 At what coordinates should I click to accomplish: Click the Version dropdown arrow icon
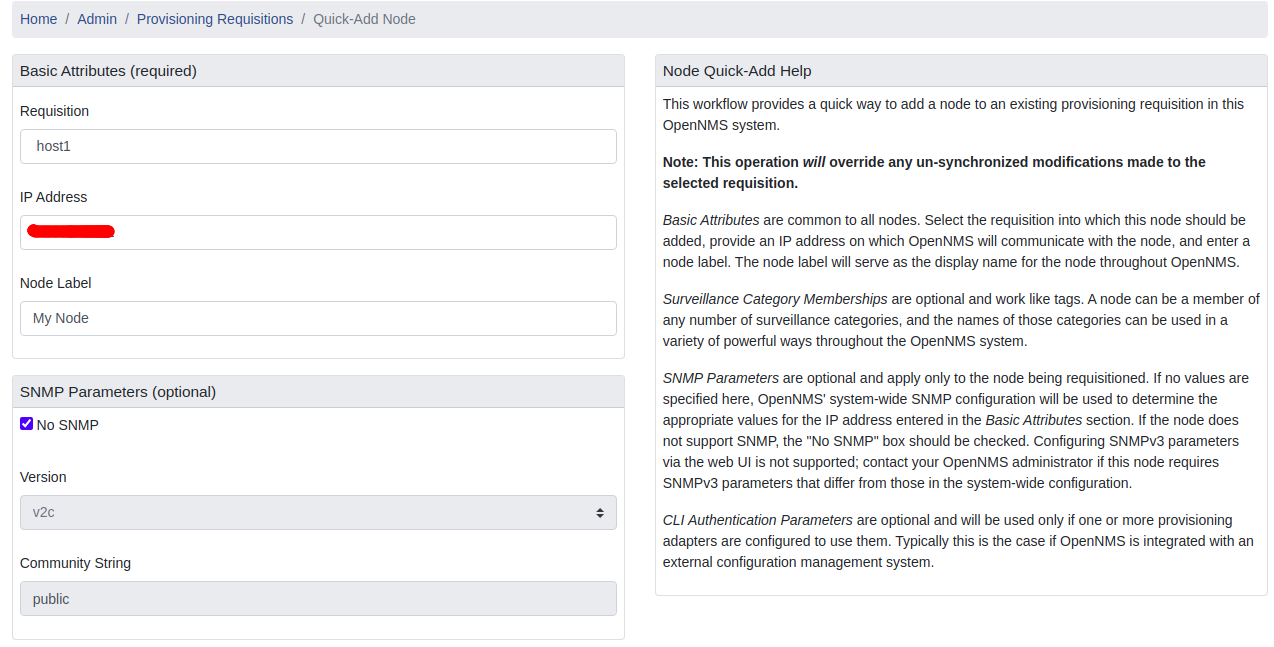click(x=600, y=513)
